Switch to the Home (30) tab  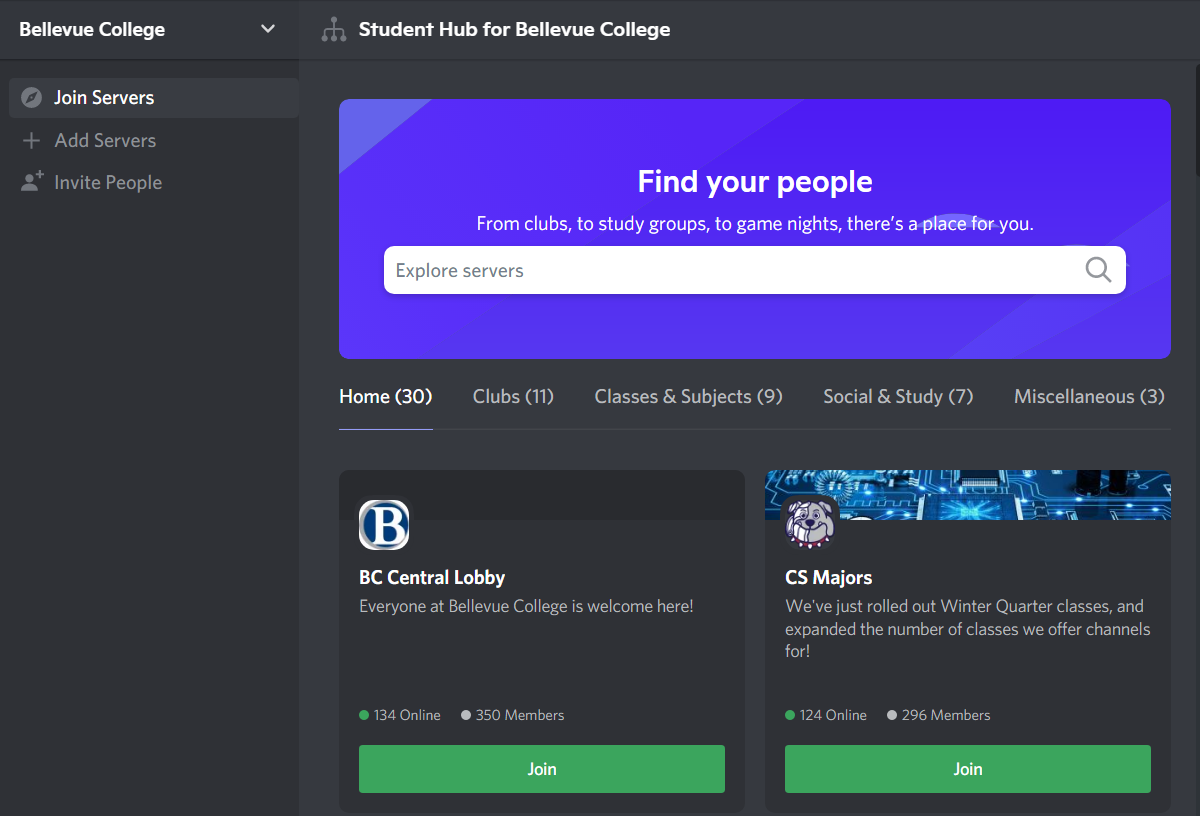(386, 397)
